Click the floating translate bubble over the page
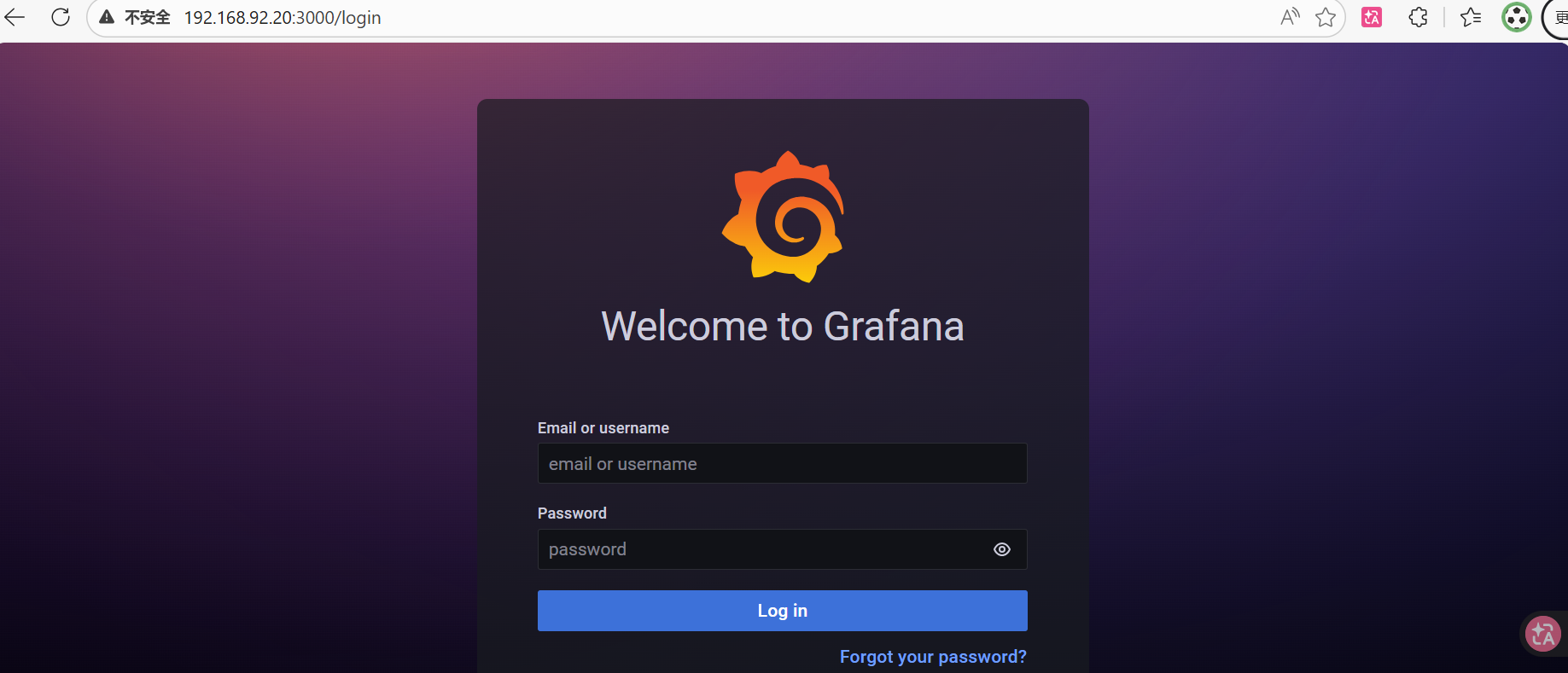This screenshot has height=673, width=1568. pyautogui.click(x=1543, y=634)
